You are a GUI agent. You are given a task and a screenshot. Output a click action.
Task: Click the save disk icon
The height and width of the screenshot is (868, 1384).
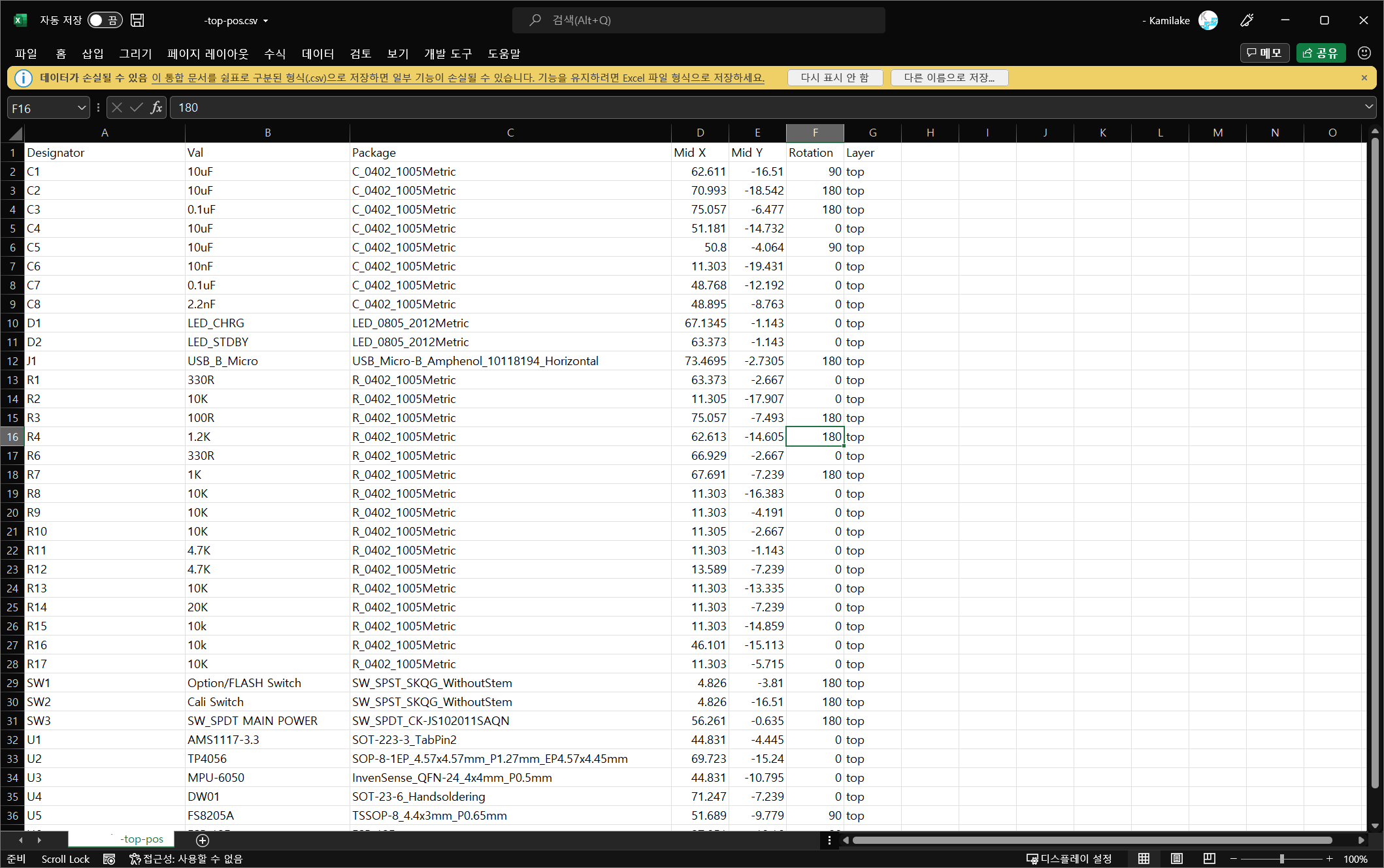click(x=137, y=20)
